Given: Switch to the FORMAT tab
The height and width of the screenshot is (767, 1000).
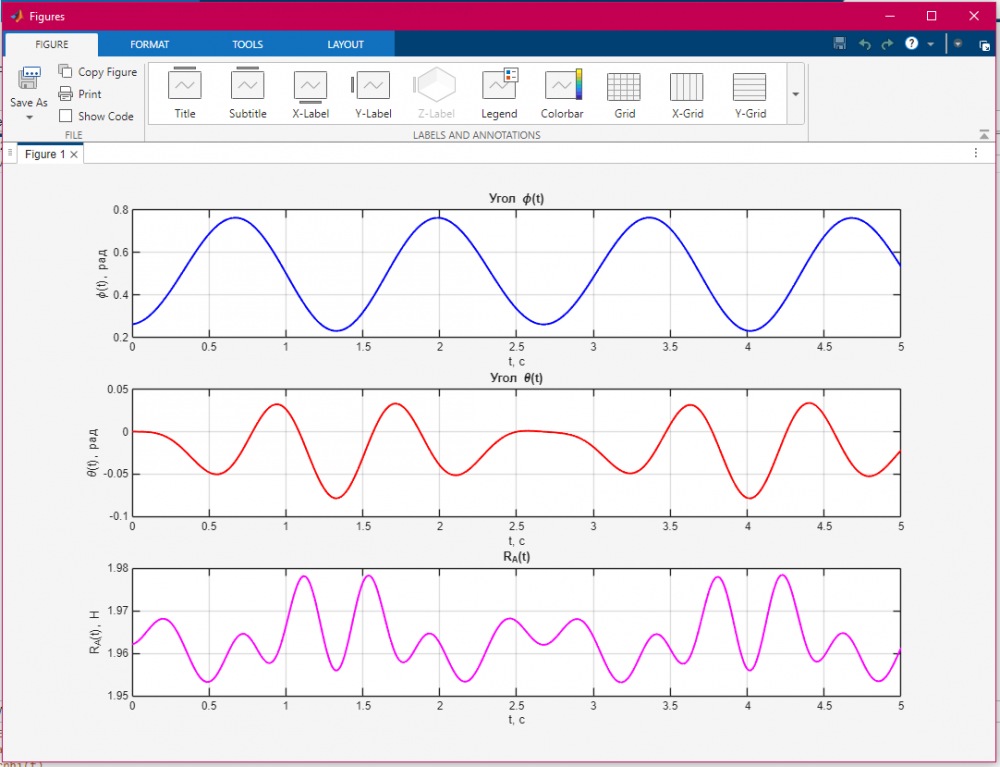Looking at the screenshot, I should coord(149,44).
